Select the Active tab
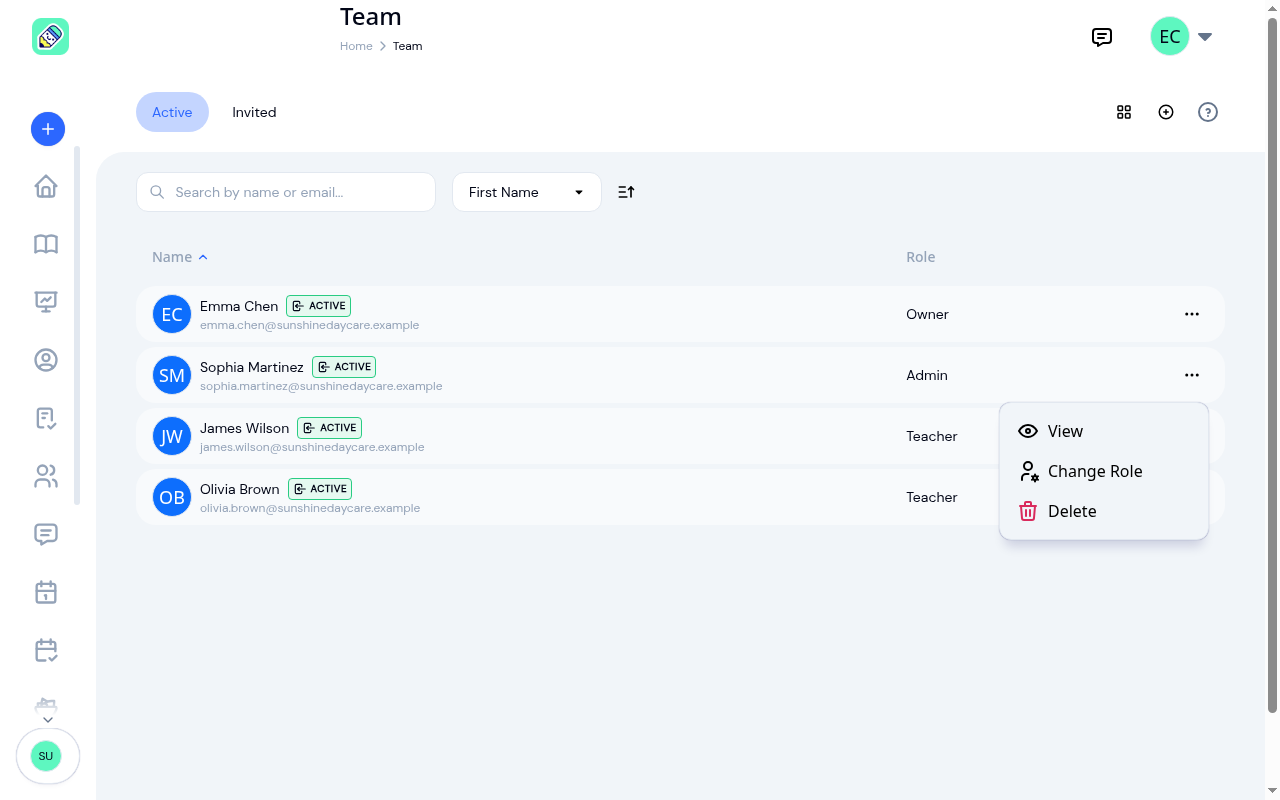The height and width of the screenshot is (800, 1280). [172, 112]
